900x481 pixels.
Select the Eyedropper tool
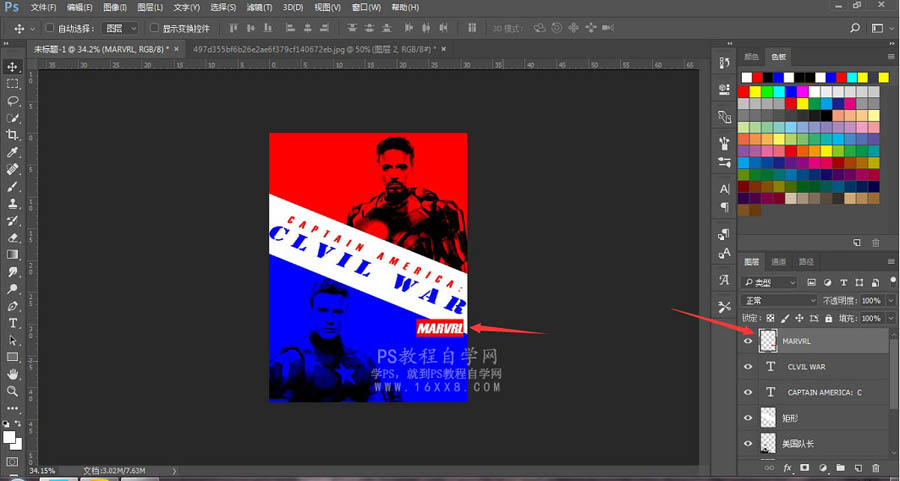(x=12, y=152)
